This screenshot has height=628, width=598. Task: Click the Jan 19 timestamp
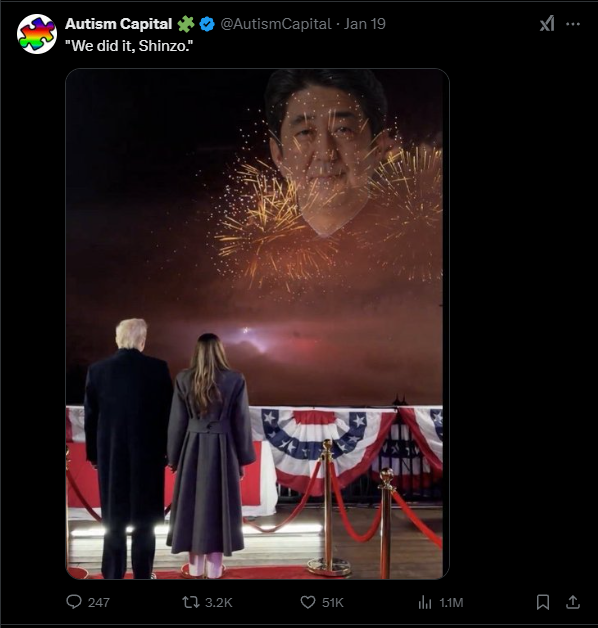click(364, 24)
